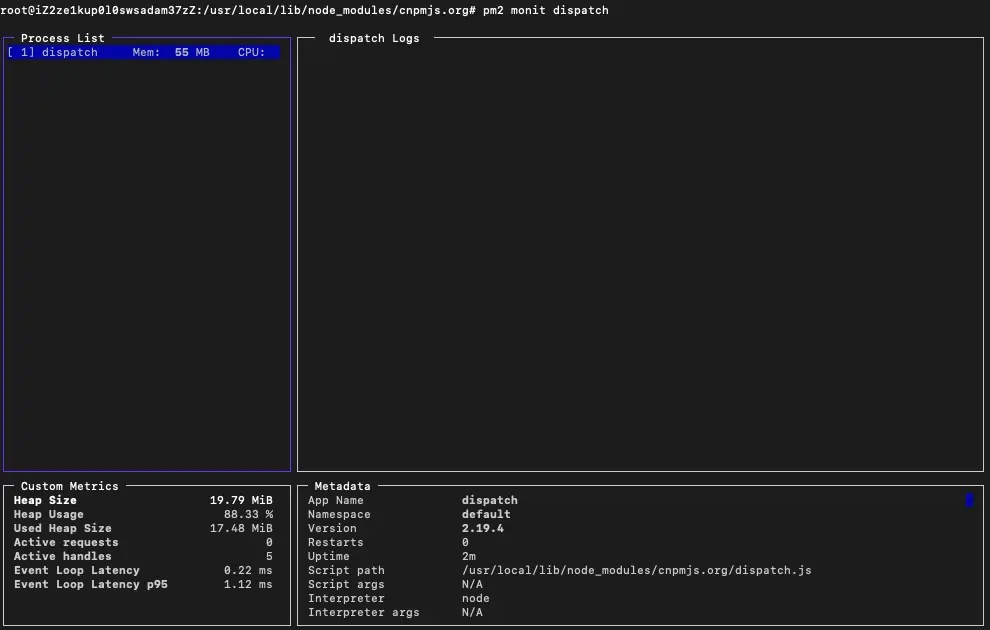Focus the dispatch Logs panel title
990x630 pixels.
click(x=374, y=39)
